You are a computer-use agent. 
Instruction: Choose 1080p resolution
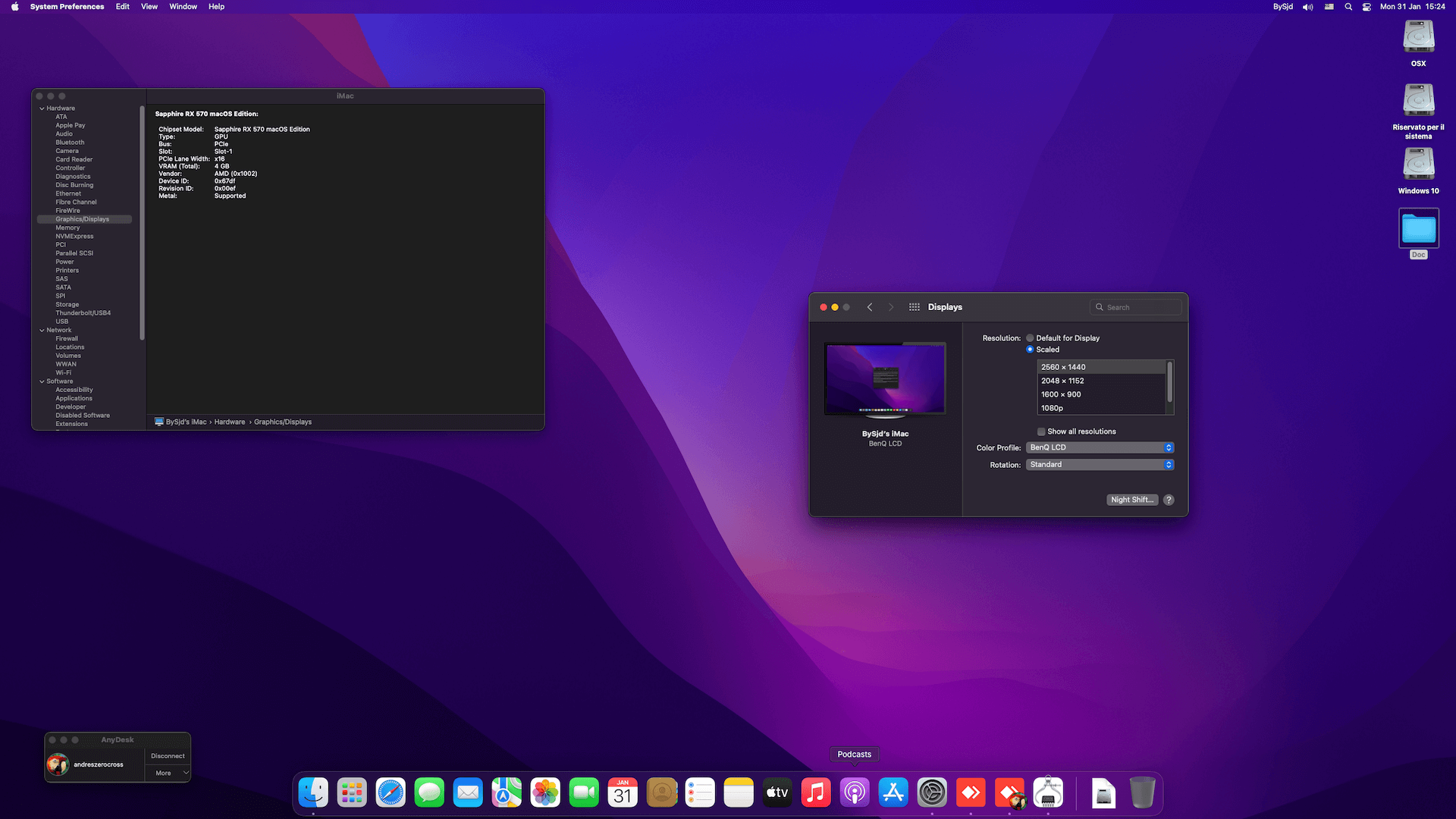tap(1101, 408)
